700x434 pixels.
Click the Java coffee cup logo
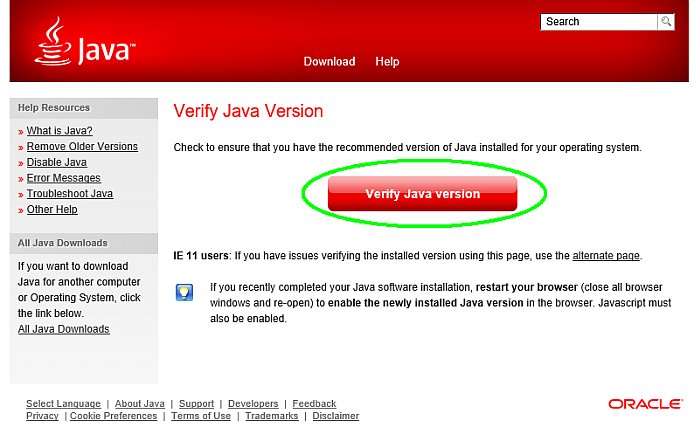(53, 41)
